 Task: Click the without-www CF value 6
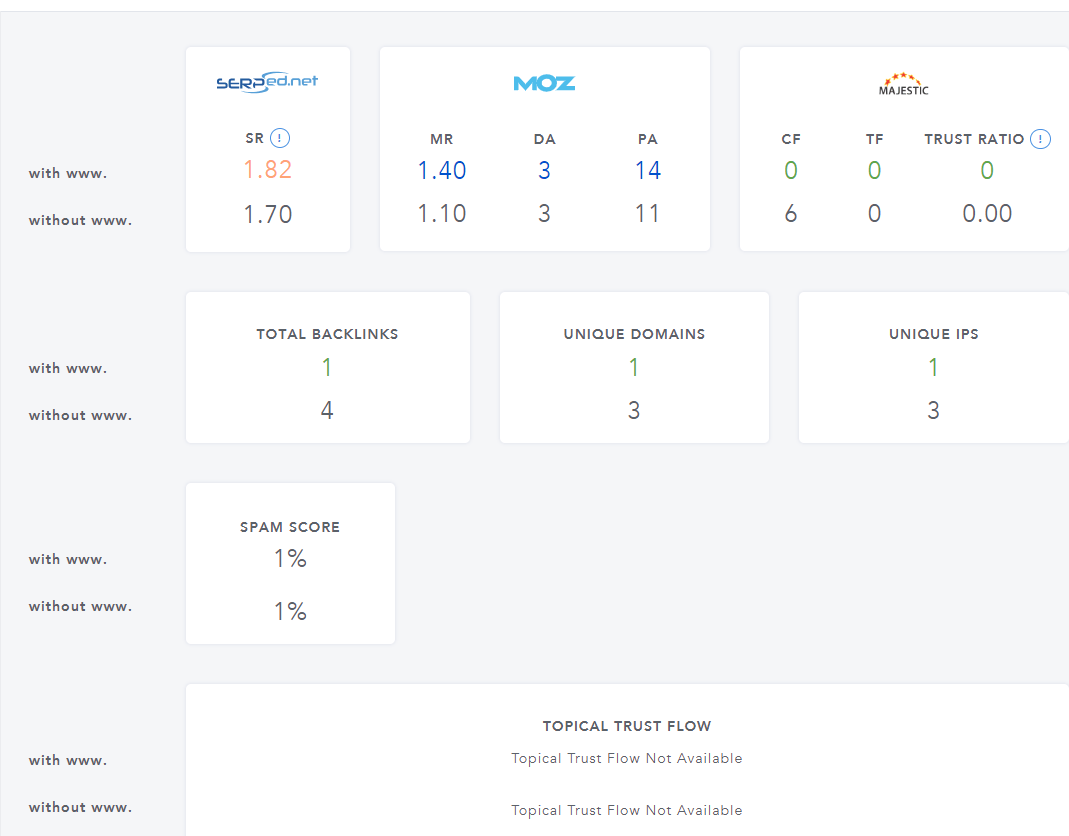[791, 214]
